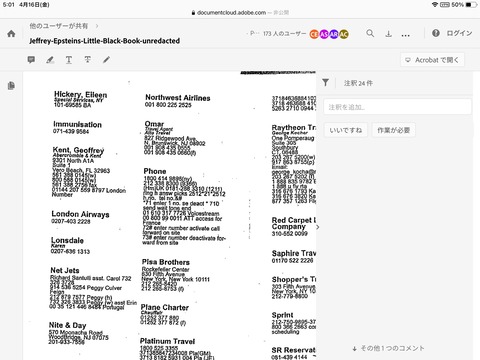This screenshot has height=360, width=480.
Task: Click the Platinum Travel heading
Action: click(167, 341)
